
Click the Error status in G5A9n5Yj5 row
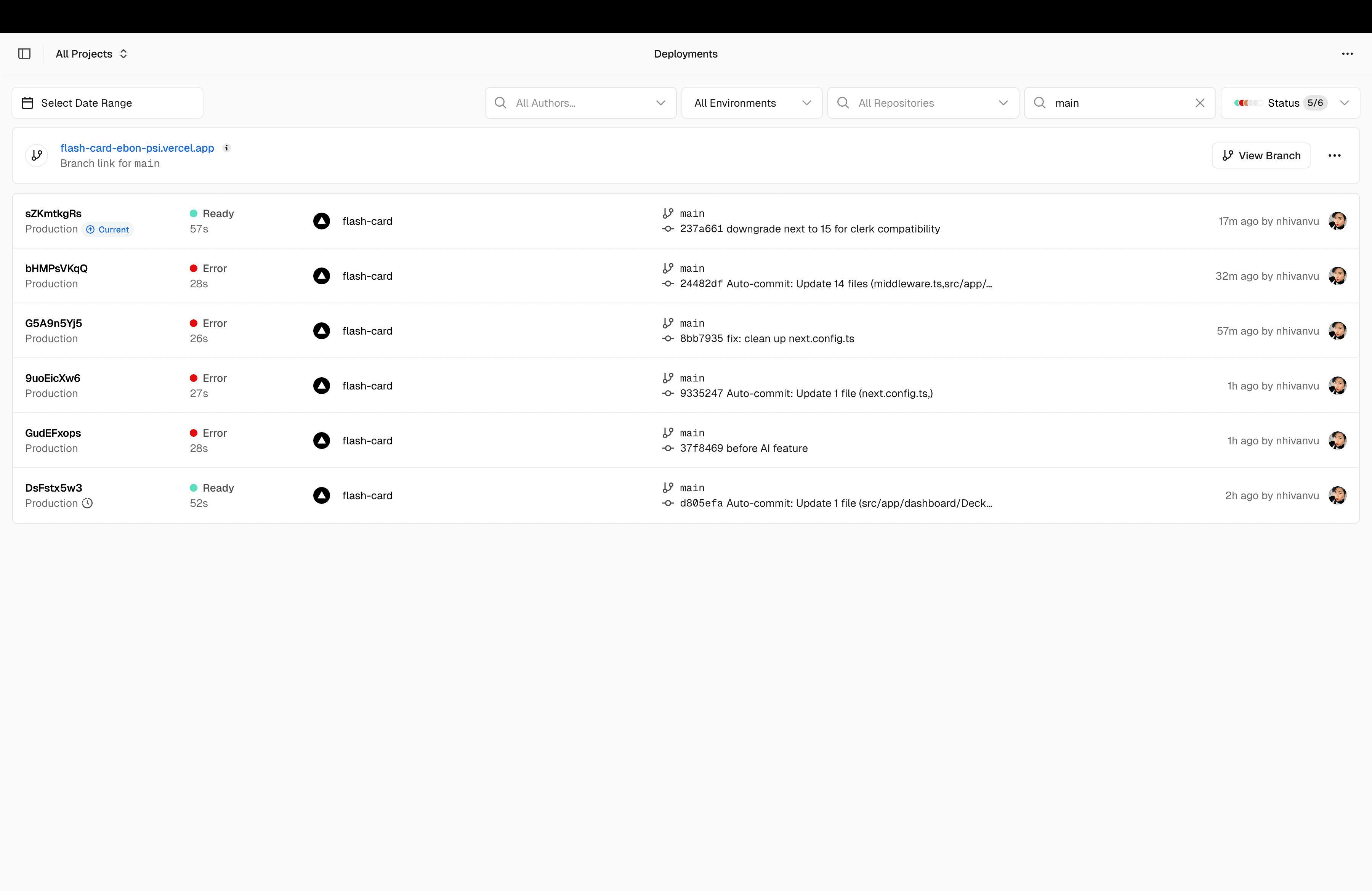(x=208, y=323)
